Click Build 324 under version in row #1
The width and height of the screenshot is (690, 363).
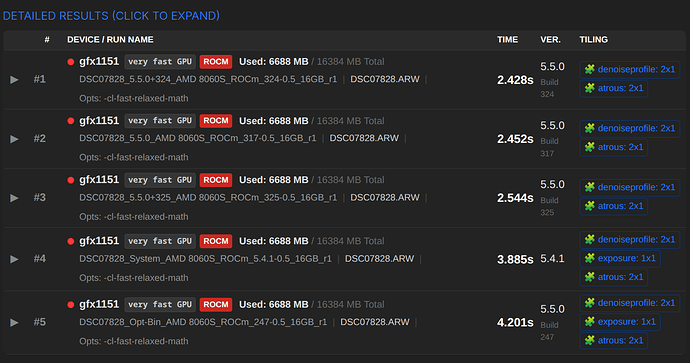(x=549, y=88)
